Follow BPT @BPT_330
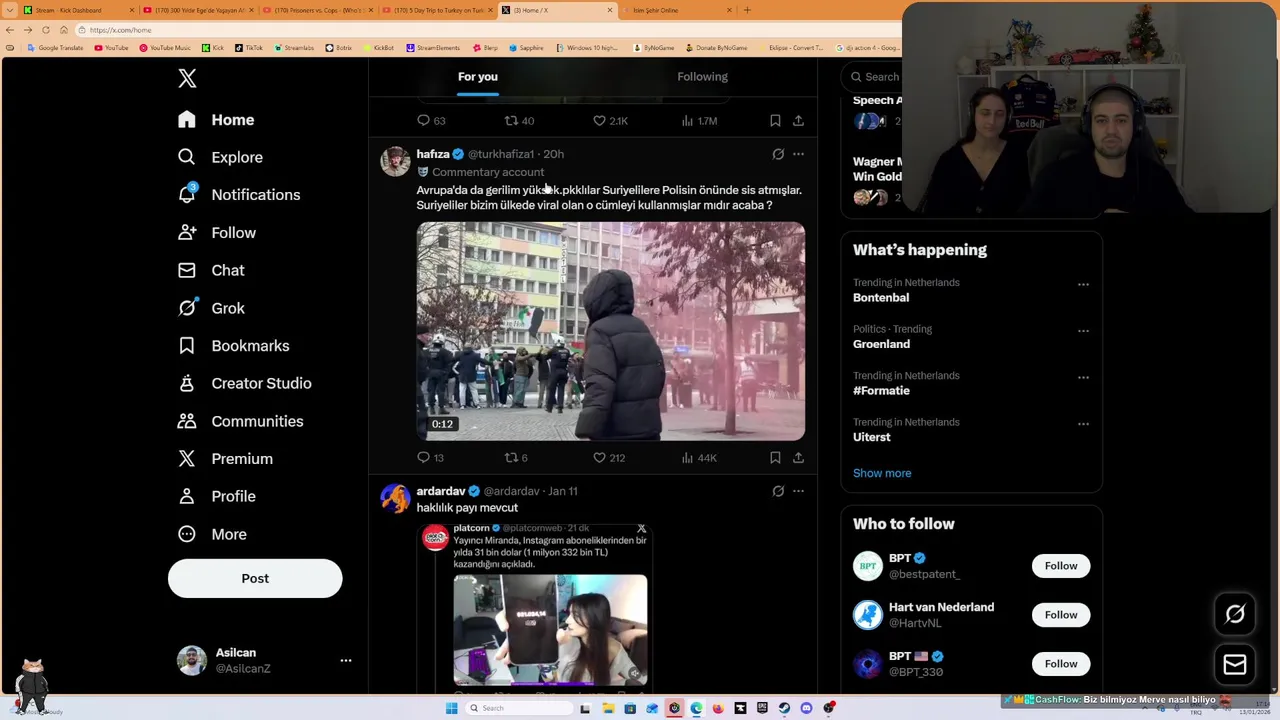 [1061, 664]
